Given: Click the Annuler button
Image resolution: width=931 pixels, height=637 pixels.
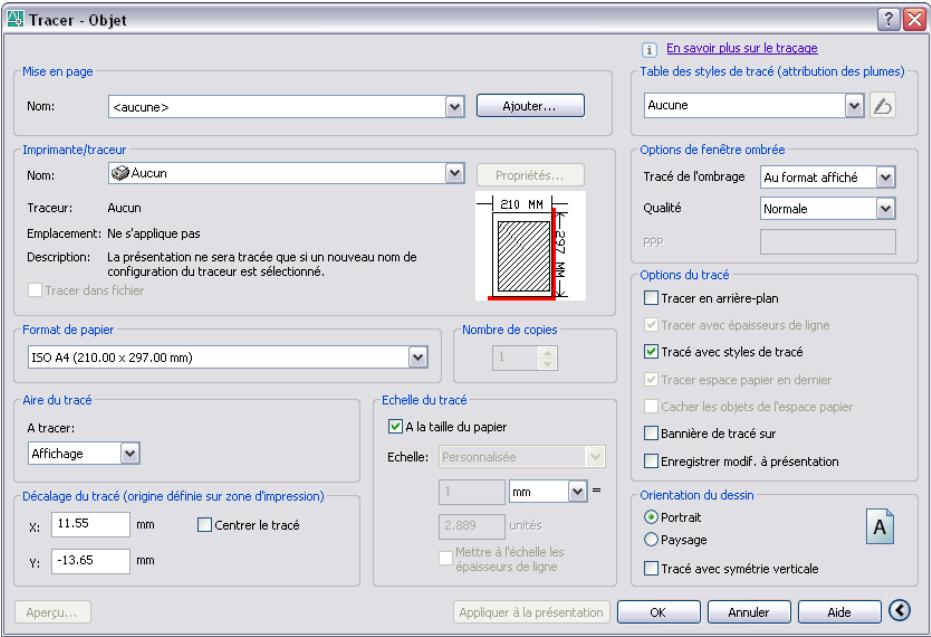Looking at the screenshot, I should (749, 612).
